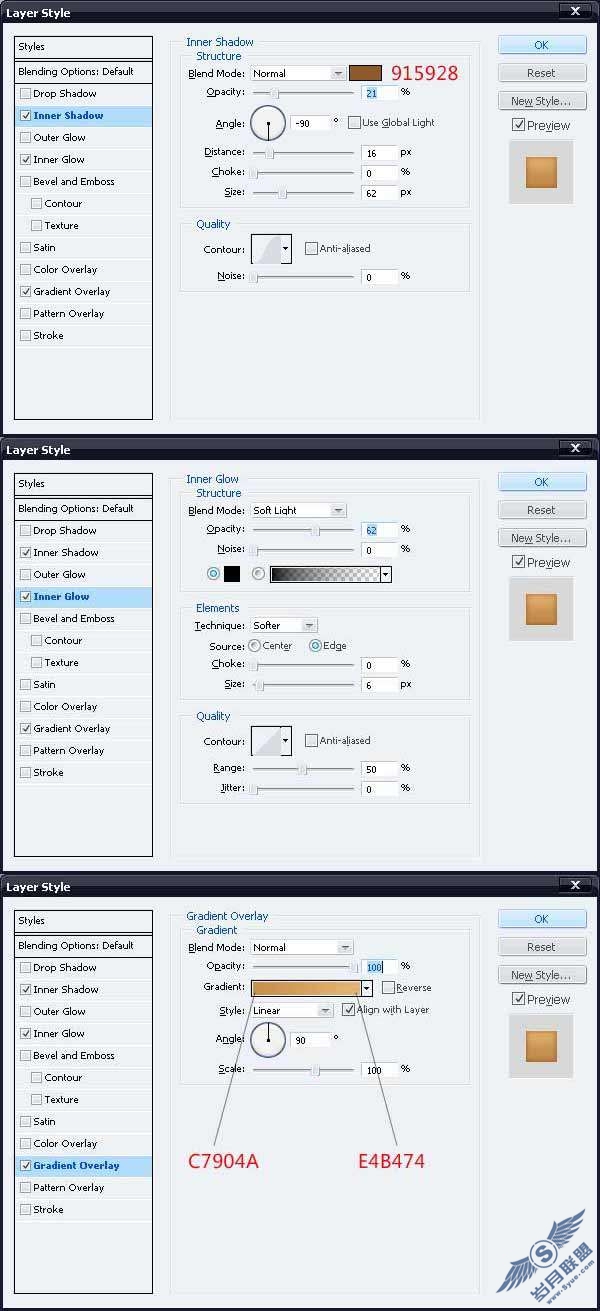Enable Anti-aliased in Inner Shadow dialog

tap(311, 248)
